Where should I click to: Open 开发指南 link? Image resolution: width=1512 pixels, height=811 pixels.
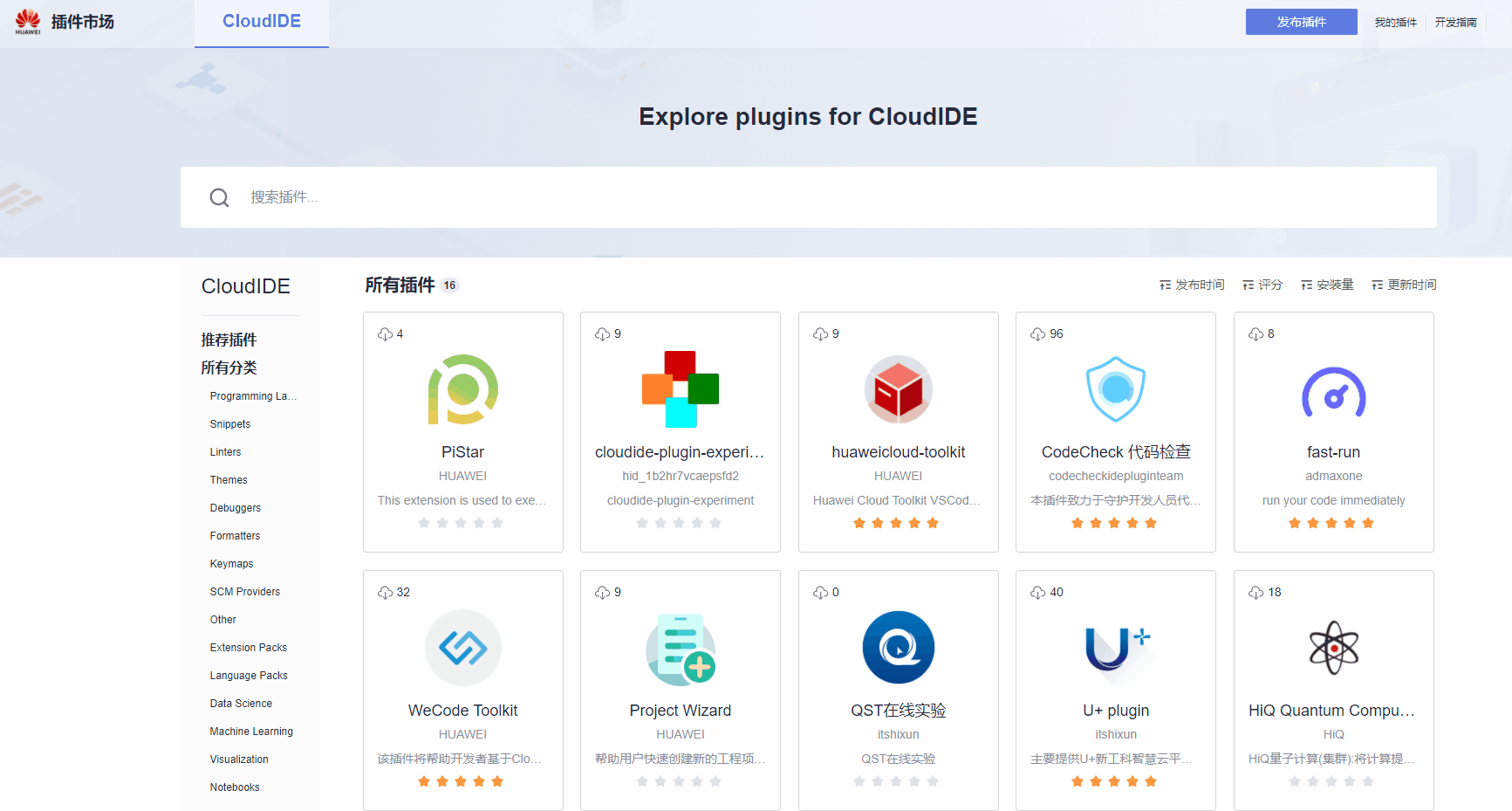(x=1456, y=23)
